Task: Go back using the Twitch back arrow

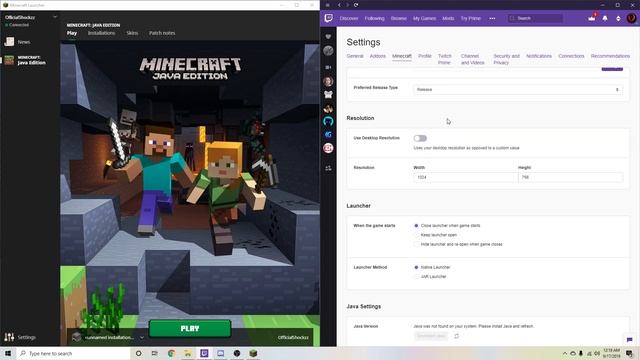Action: tap(339, 5)
